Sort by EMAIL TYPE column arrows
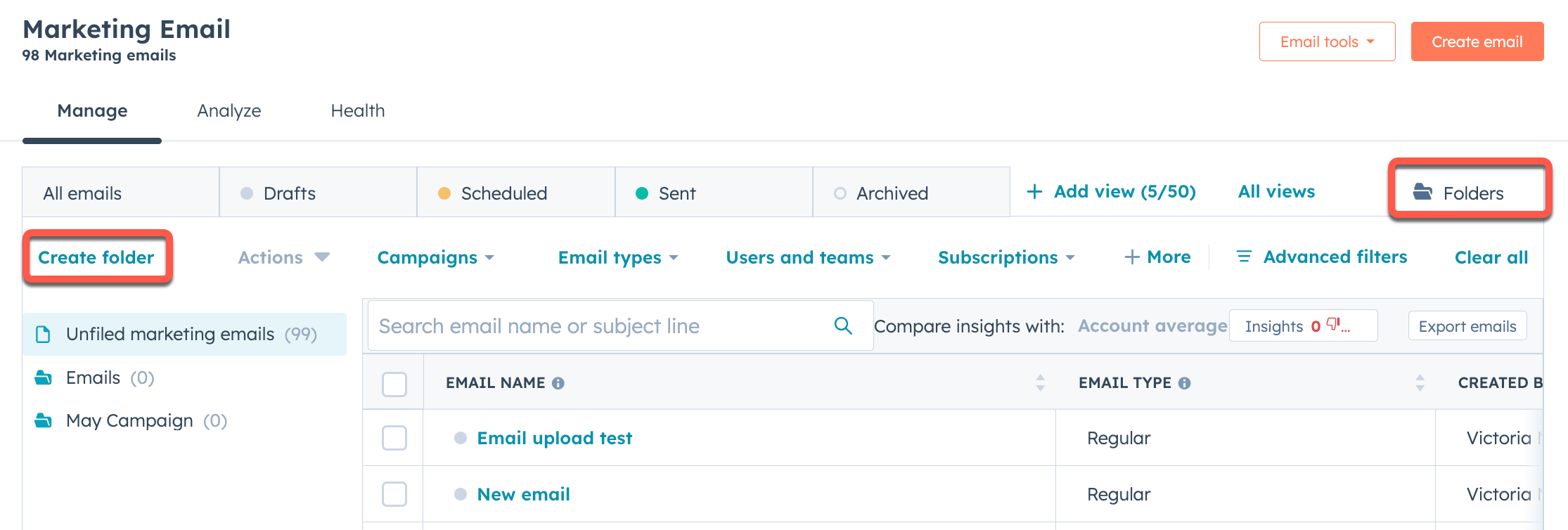The image size is (1568, 530). click(x=1420, y=382)
